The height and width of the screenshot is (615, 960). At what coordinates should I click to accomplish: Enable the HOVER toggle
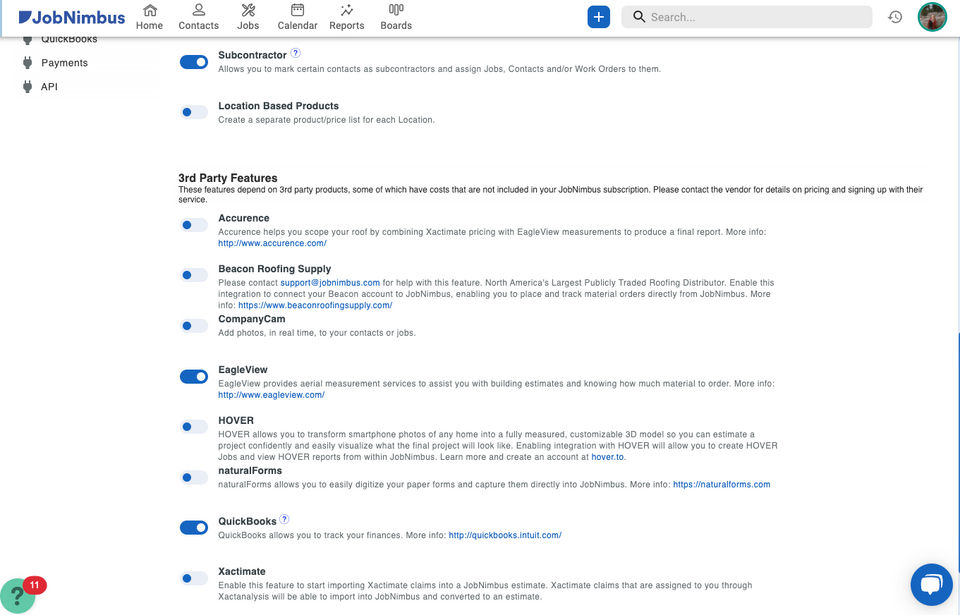pyautogui.click(x=193, y=426)
